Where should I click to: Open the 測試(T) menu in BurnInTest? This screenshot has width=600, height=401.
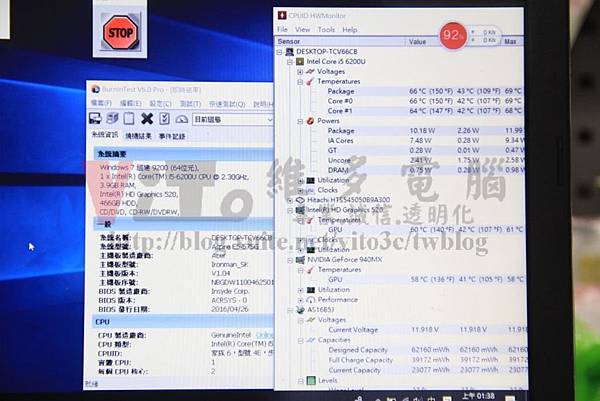191,104
